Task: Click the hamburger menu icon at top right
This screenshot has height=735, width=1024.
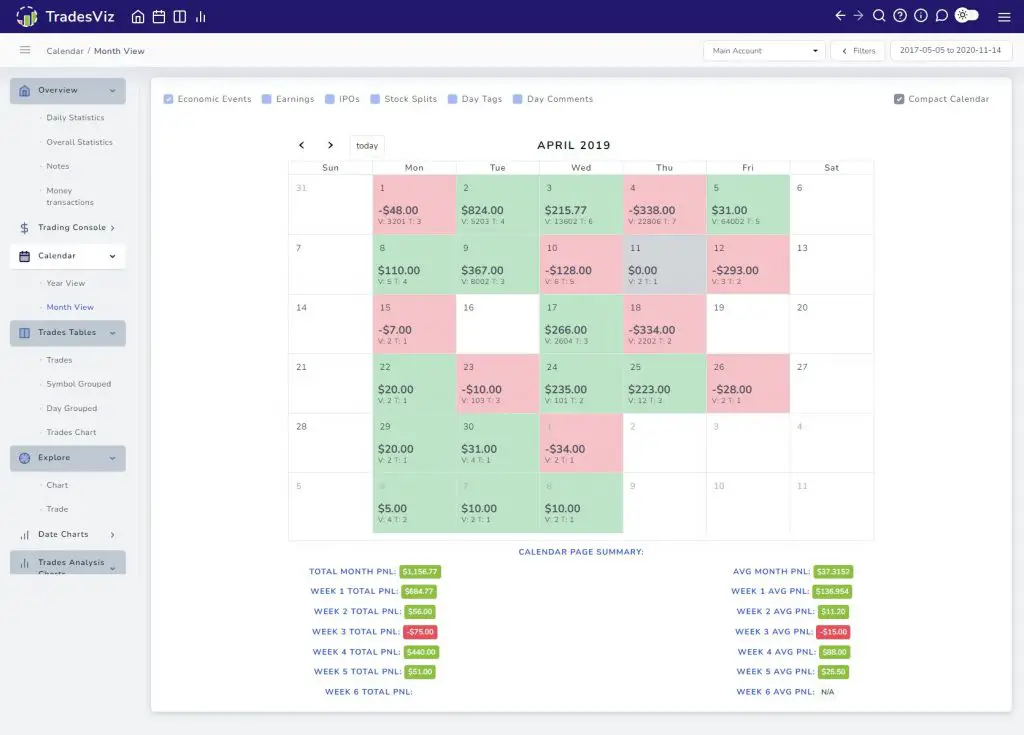Action: point(1004,16)
